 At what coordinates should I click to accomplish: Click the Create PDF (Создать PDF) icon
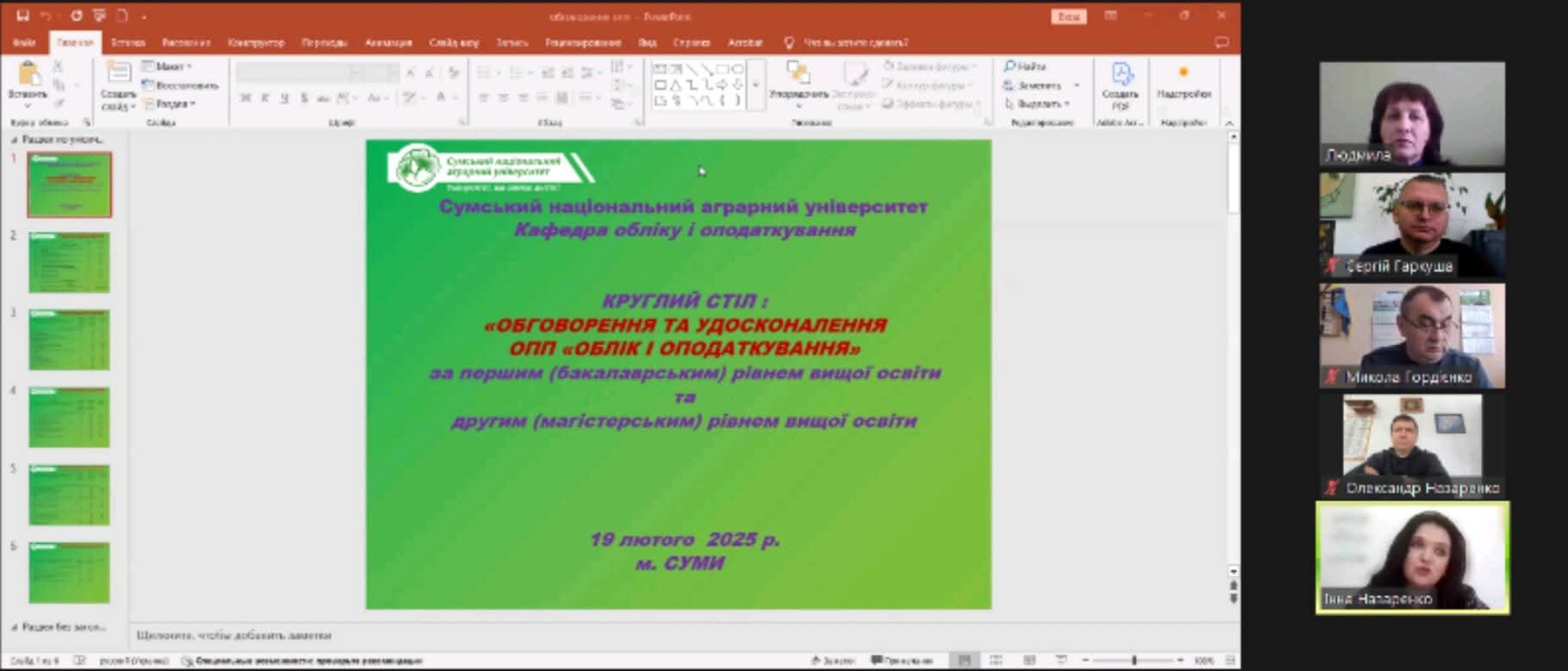(1120, 77)
